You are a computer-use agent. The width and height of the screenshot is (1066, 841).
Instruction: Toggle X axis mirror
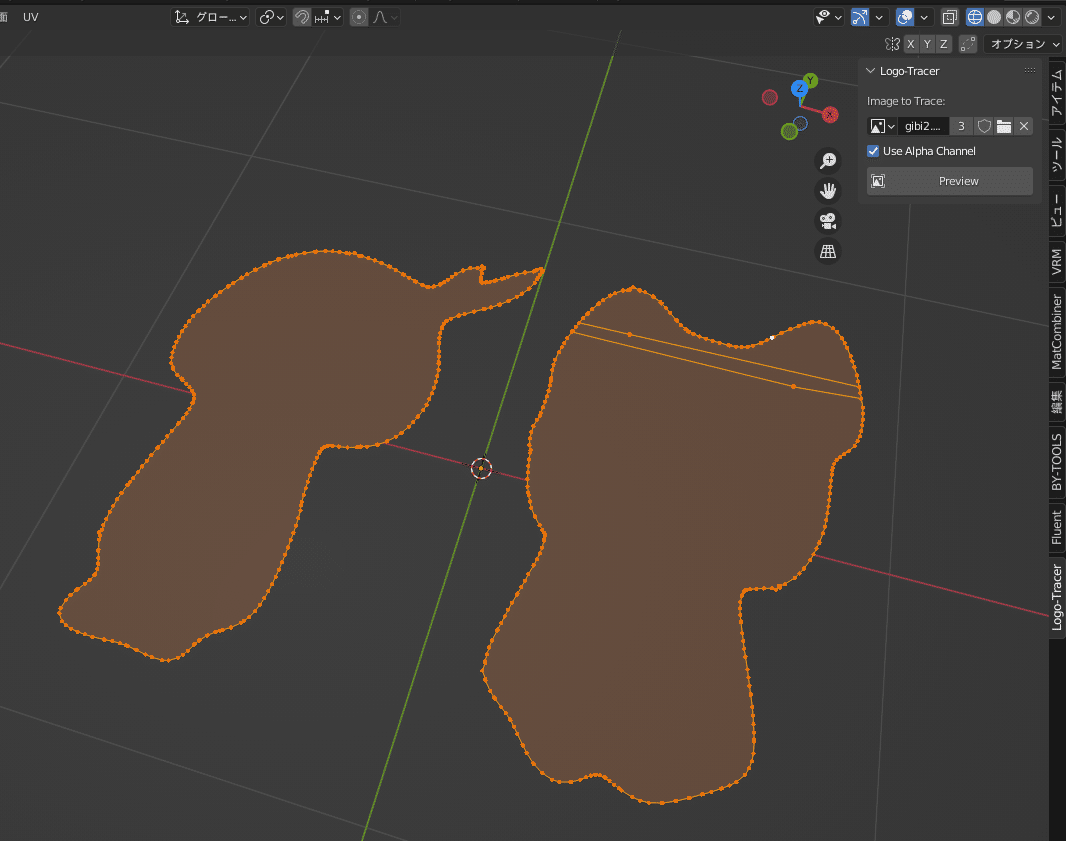(x=911, y=44)
